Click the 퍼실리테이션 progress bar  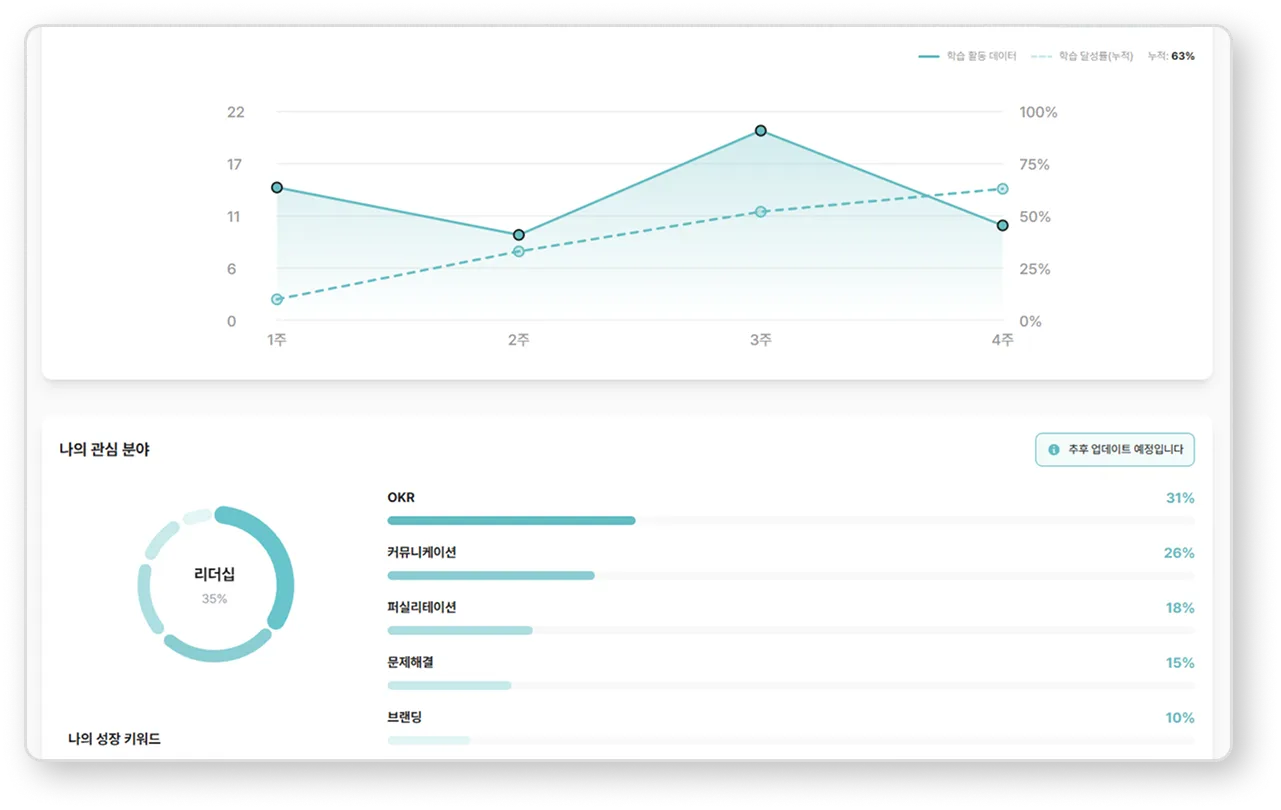pos(460,631)
